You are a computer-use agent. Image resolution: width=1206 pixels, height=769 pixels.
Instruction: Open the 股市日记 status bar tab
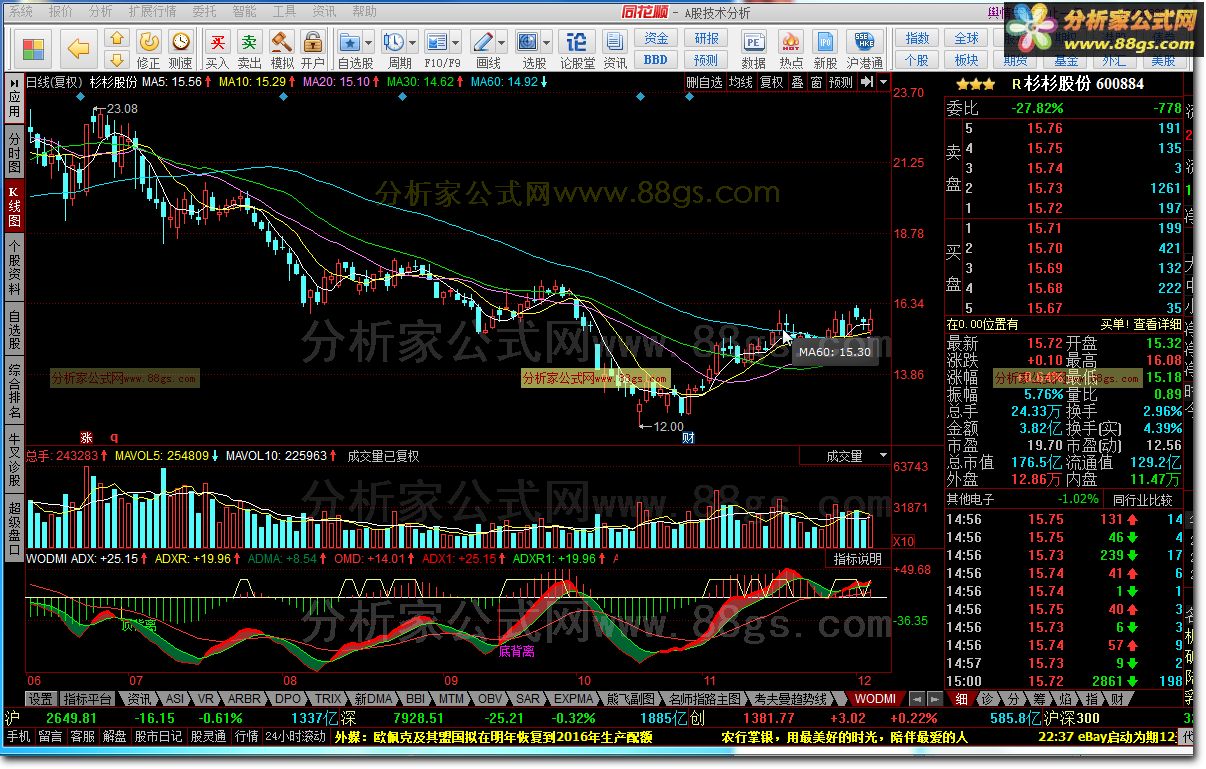click(x=158, y=736)
